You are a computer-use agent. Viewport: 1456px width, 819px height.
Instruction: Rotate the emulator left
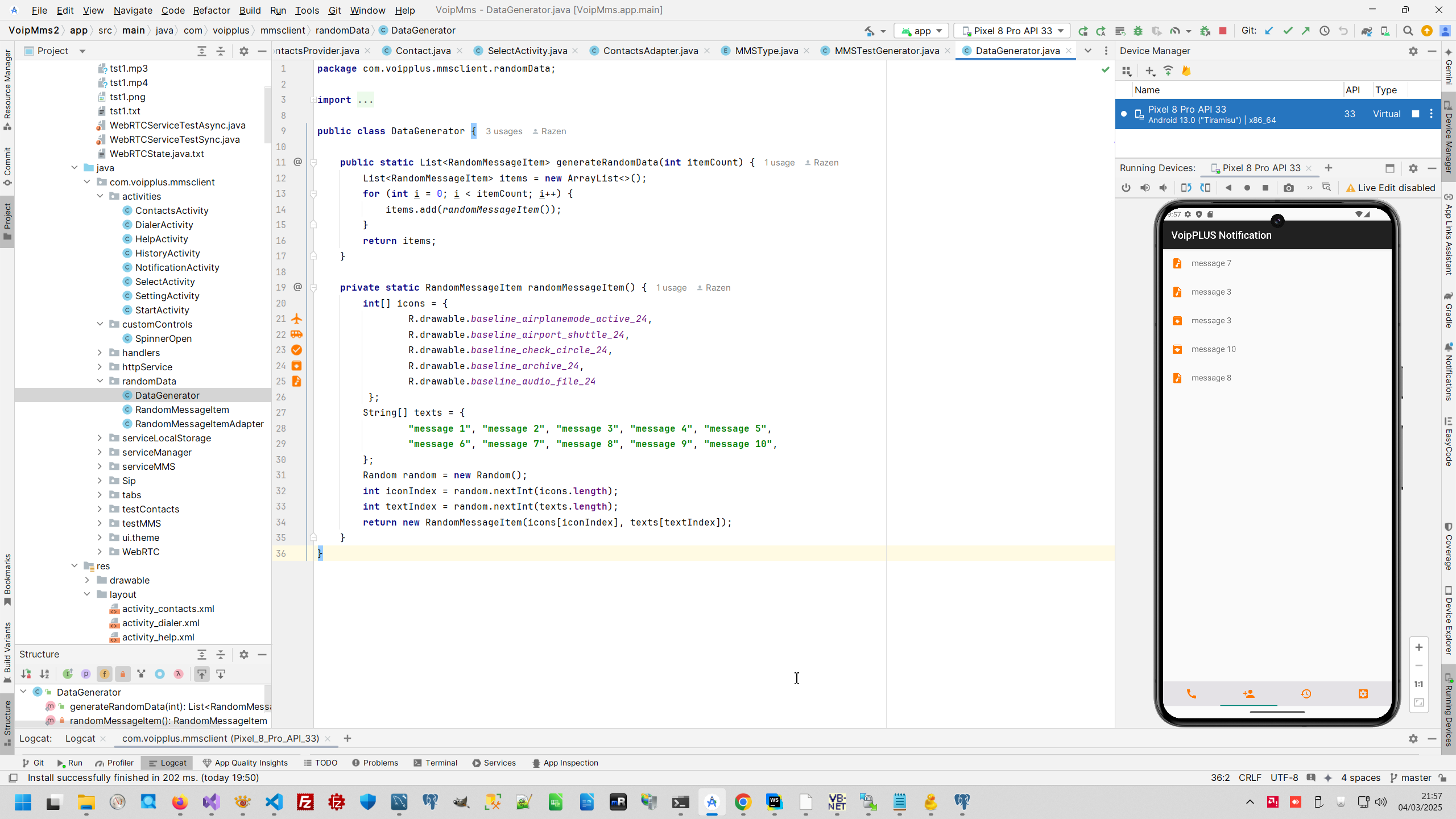click(x=1186, y=188)
